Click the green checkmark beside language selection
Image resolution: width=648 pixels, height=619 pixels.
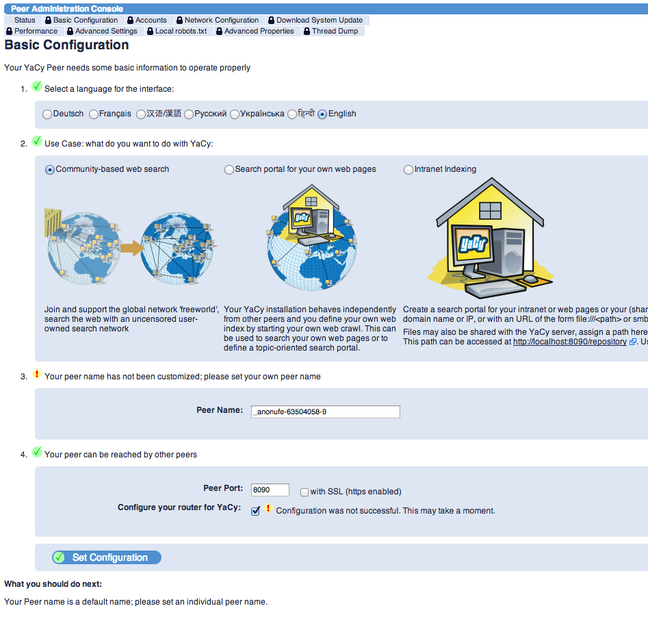tap(37, 86)
